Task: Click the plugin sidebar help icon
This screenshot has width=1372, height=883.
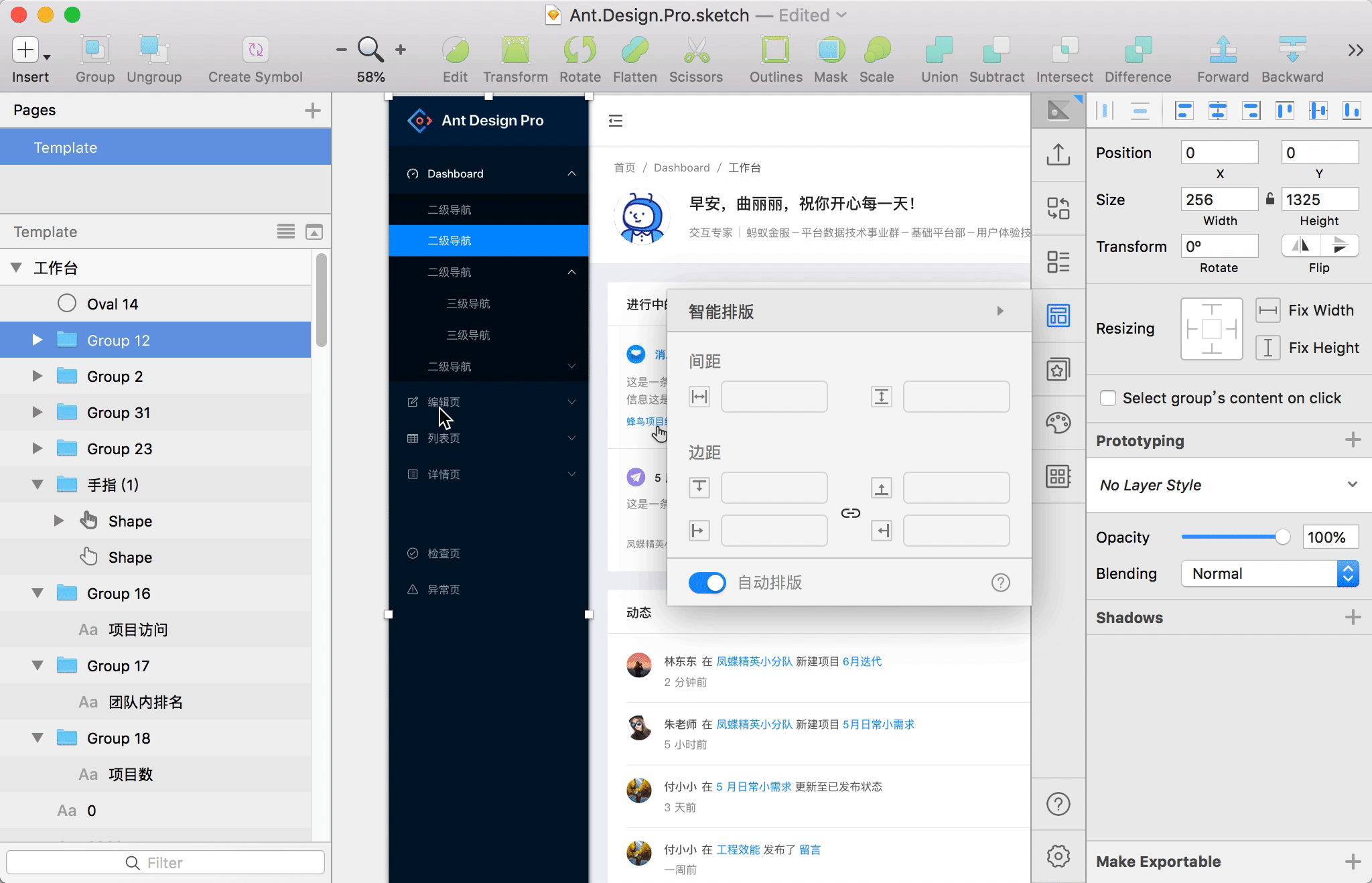Action: click(x=1058, y=804)
